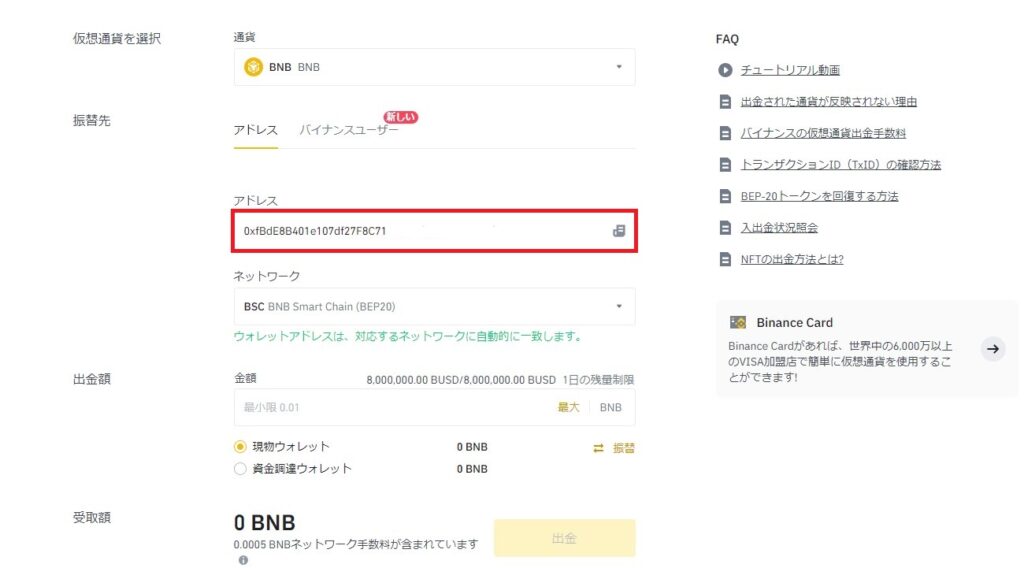Open トランザクションID(TxID)の確認方法 link
The width and height of the screenshot is (1024, 568).
tap(840, 165)
